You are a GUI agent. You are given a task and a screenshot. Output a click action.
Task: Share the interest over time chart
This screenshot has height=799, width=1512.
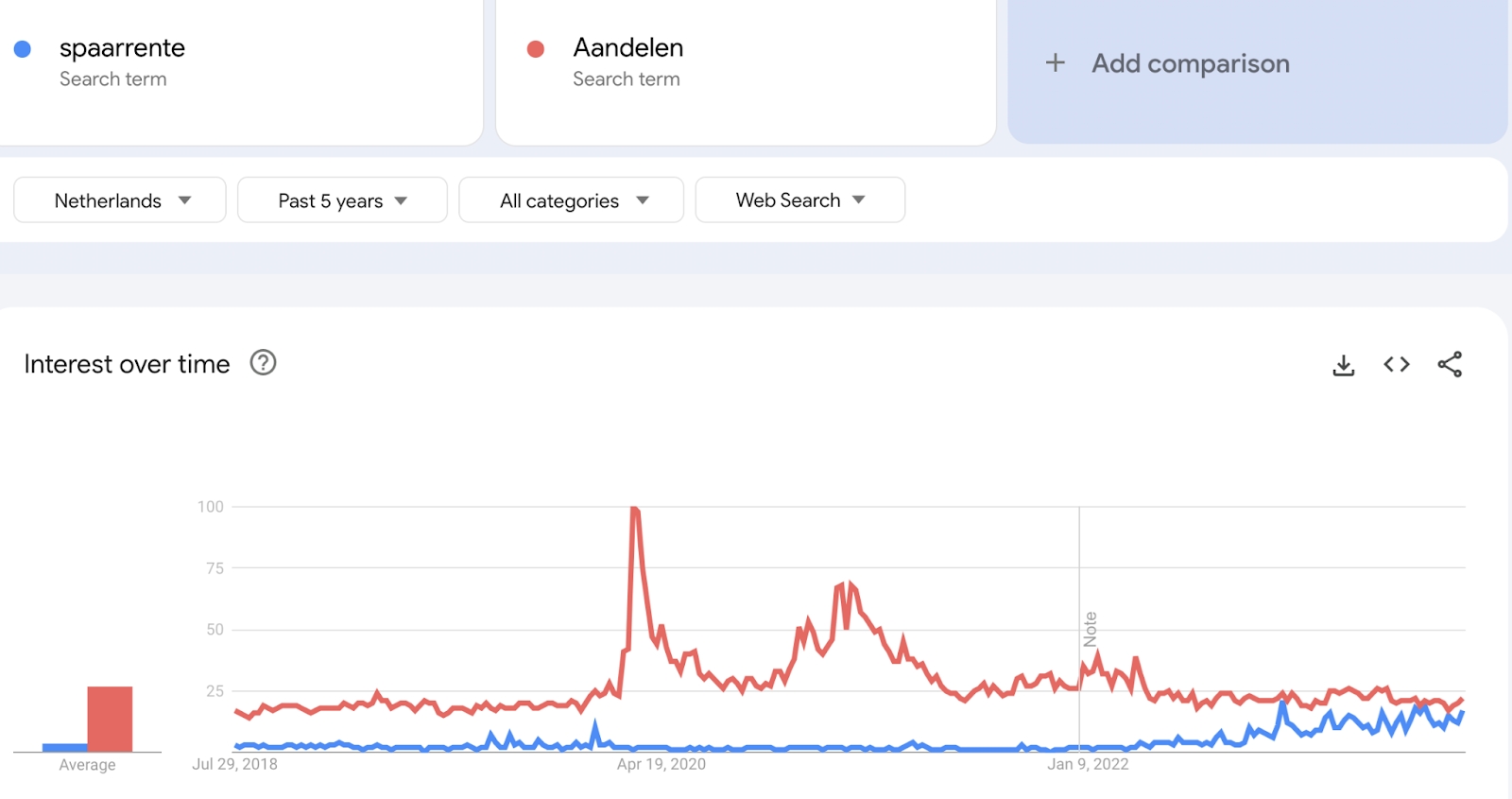1450,365
